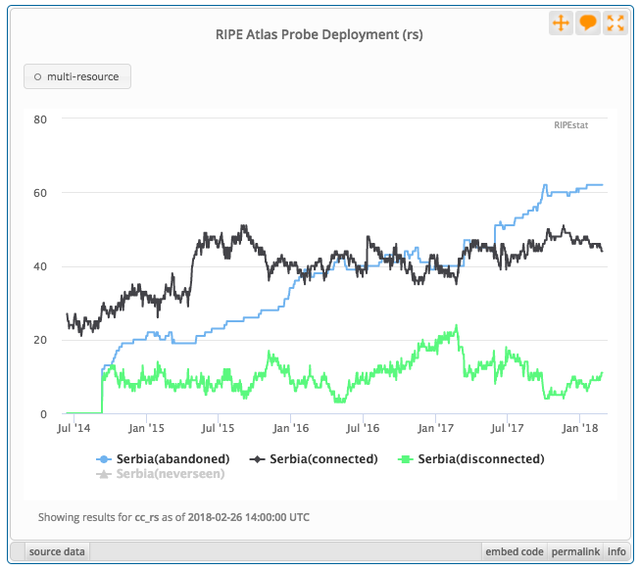The image size is (640, 570).
Task: Click the Jul '16 x-axis label
Action: click(363, 428)
